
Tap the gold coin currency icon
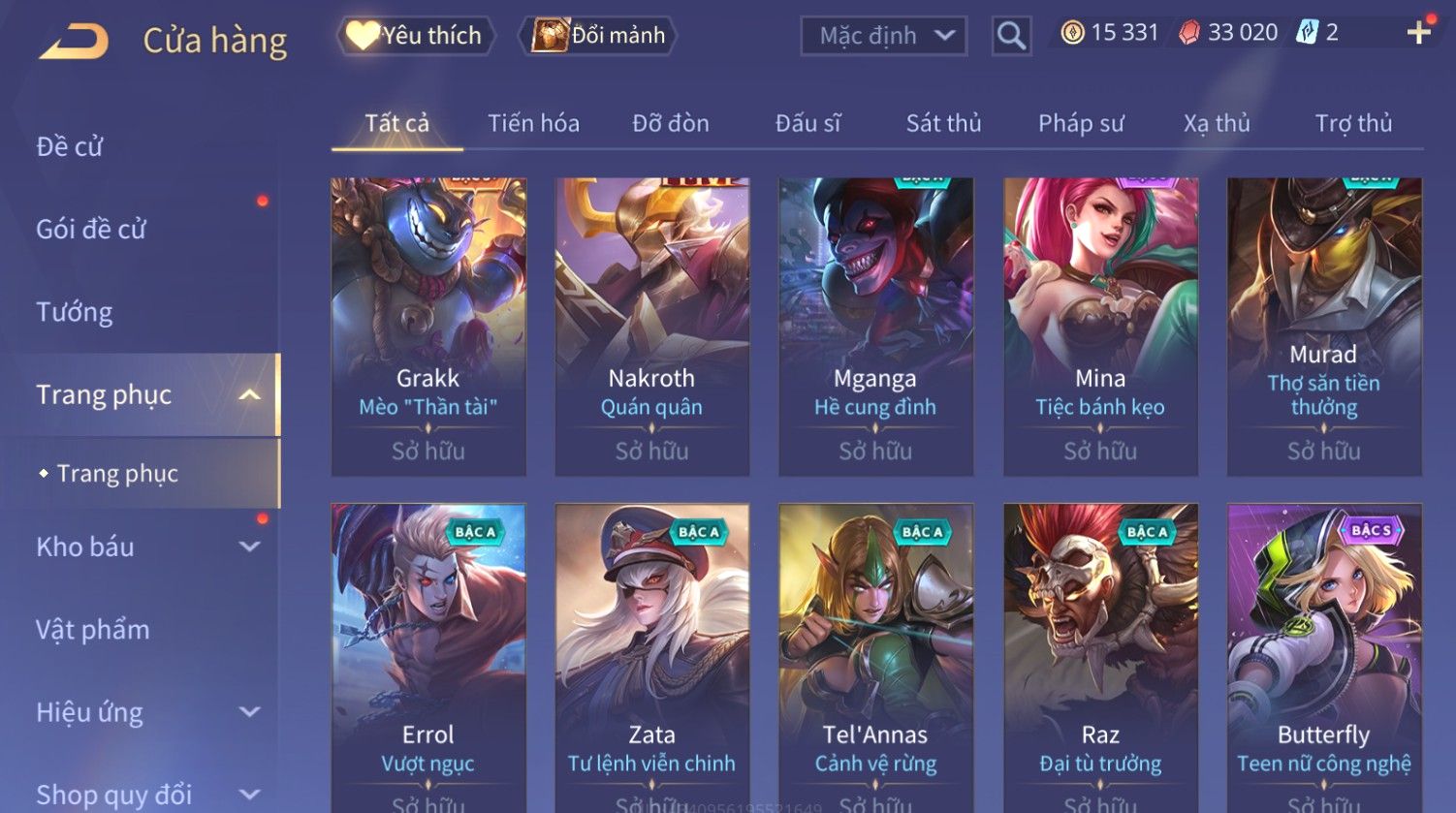(1072, 33)
